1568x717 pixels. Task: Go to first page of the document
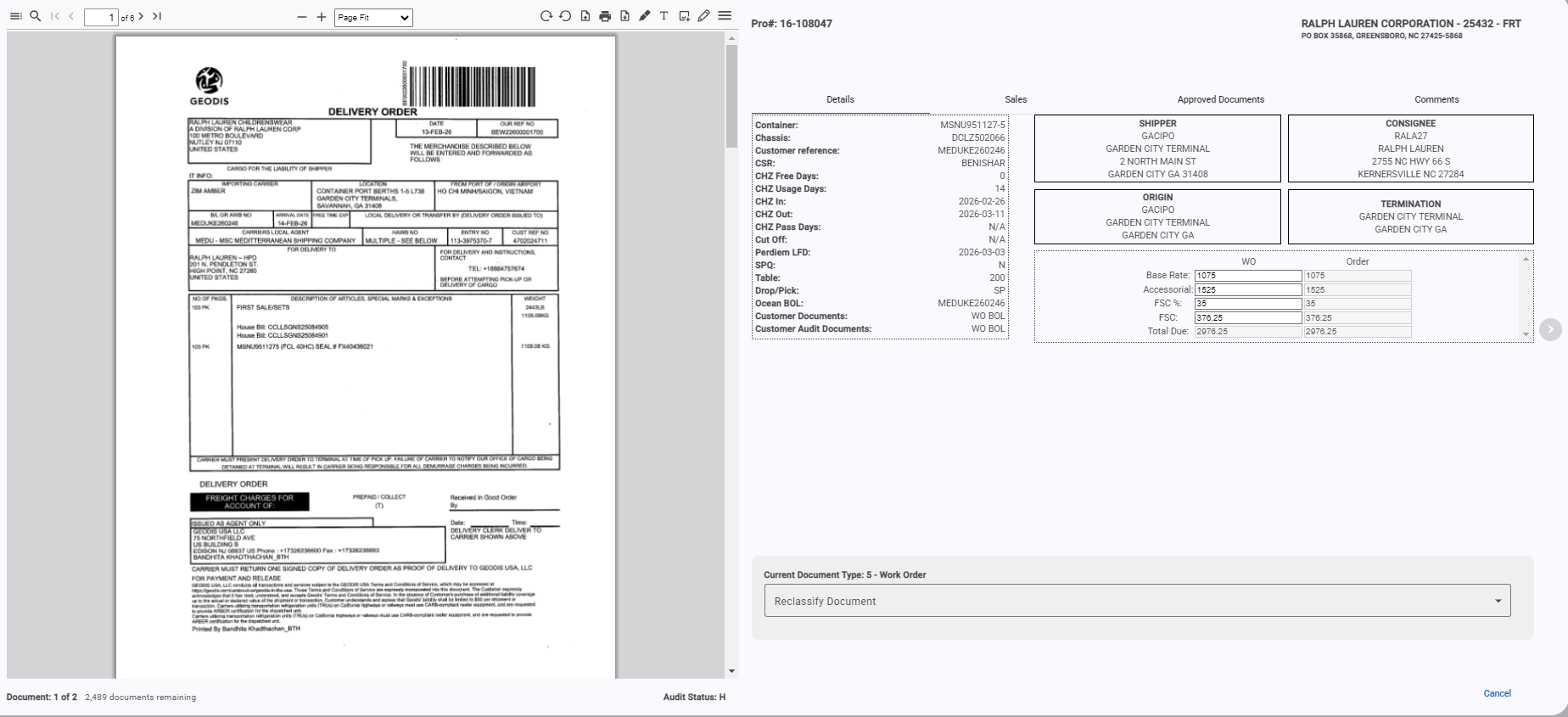point(55,16)
